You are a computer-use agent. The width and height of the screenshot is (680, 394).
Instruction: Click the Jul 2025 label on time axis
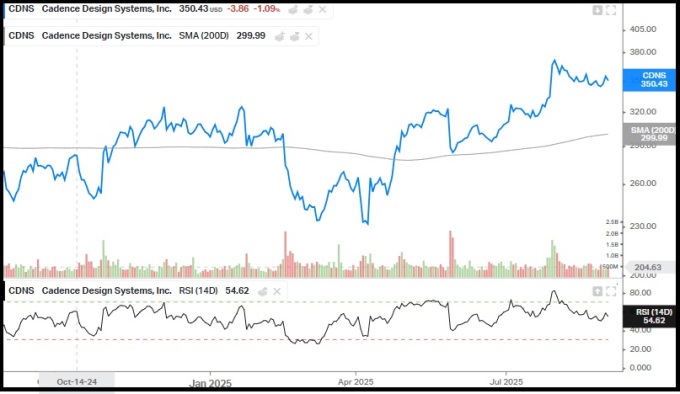point(506,382)
